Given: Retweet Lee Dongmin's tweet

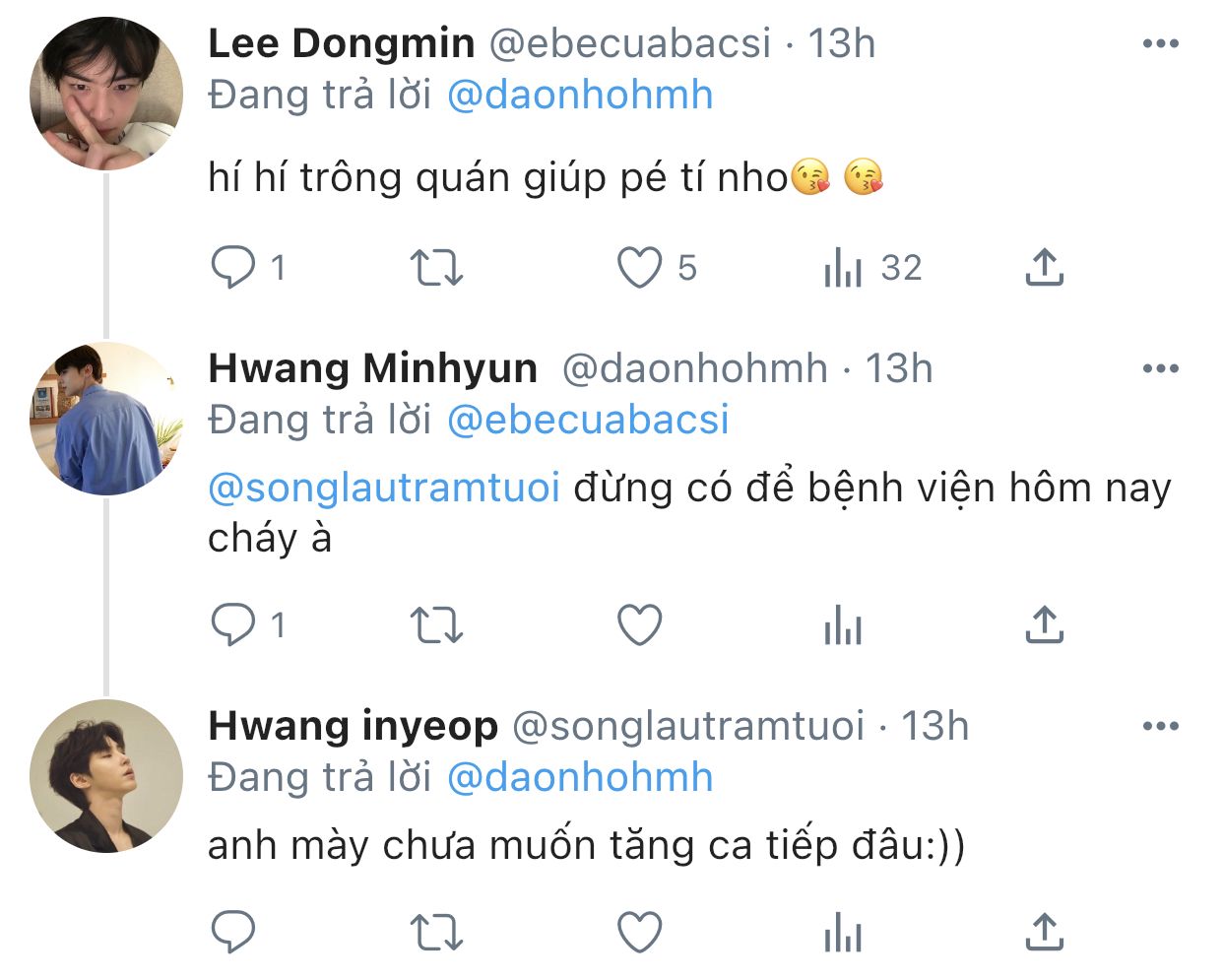Looking at the screenshot, I should (435, 267).
